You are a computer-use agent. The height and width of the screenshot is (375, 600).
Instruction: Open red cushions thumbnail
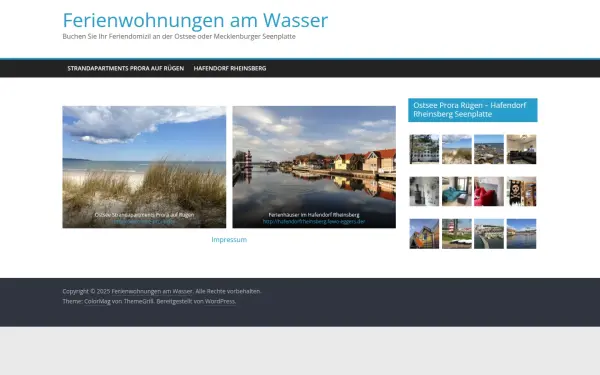pos(489,191)
